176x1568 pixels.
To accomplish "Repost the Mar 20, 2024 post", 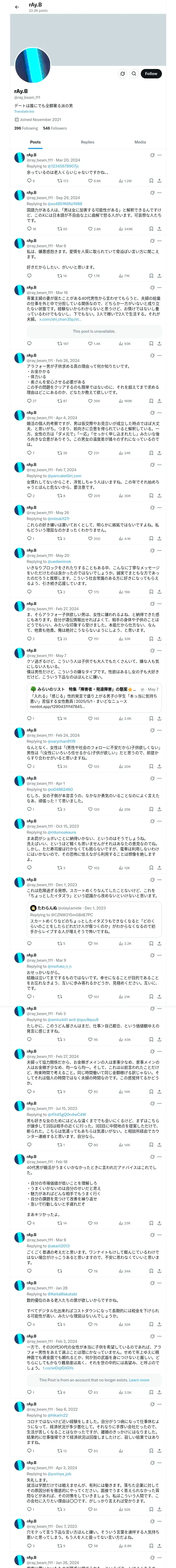I will pos(63,181).
